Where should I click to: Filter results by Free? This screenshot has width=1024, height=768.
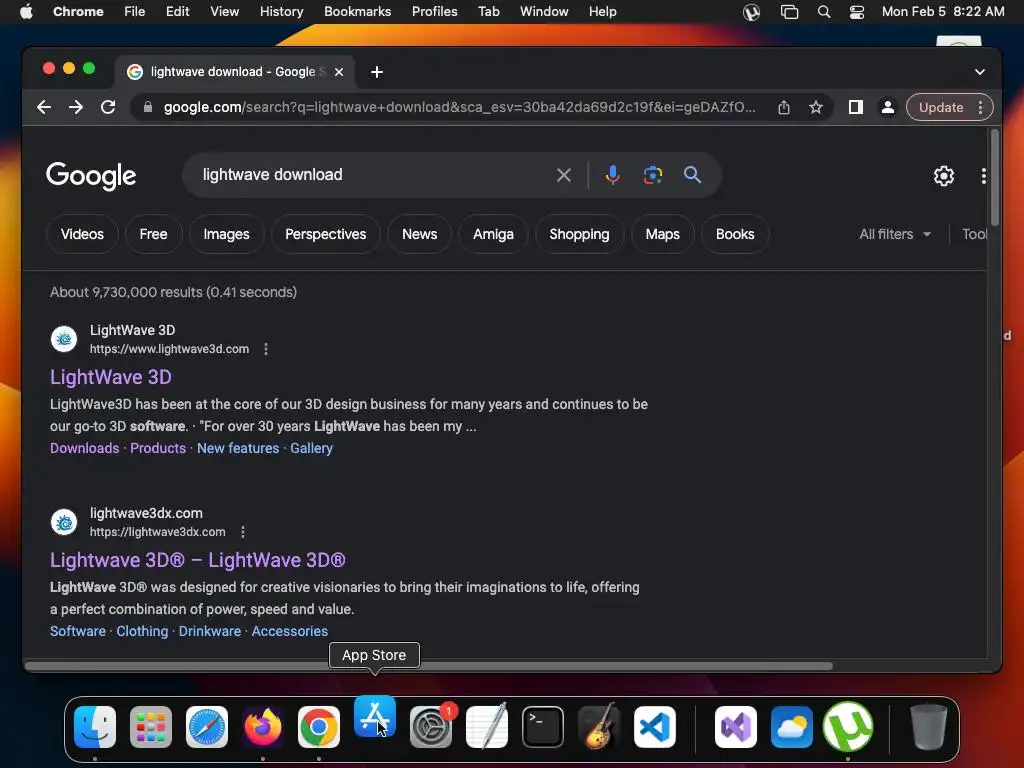[153, 234]
